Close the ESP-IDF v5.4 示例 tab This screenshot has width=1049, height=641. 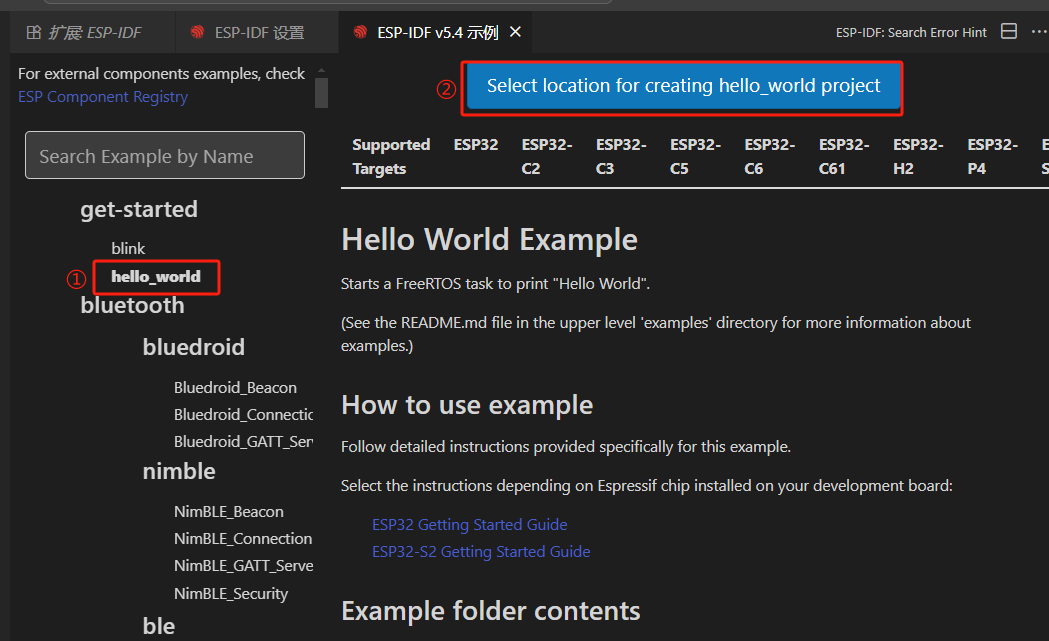click(x=515, y=31)
